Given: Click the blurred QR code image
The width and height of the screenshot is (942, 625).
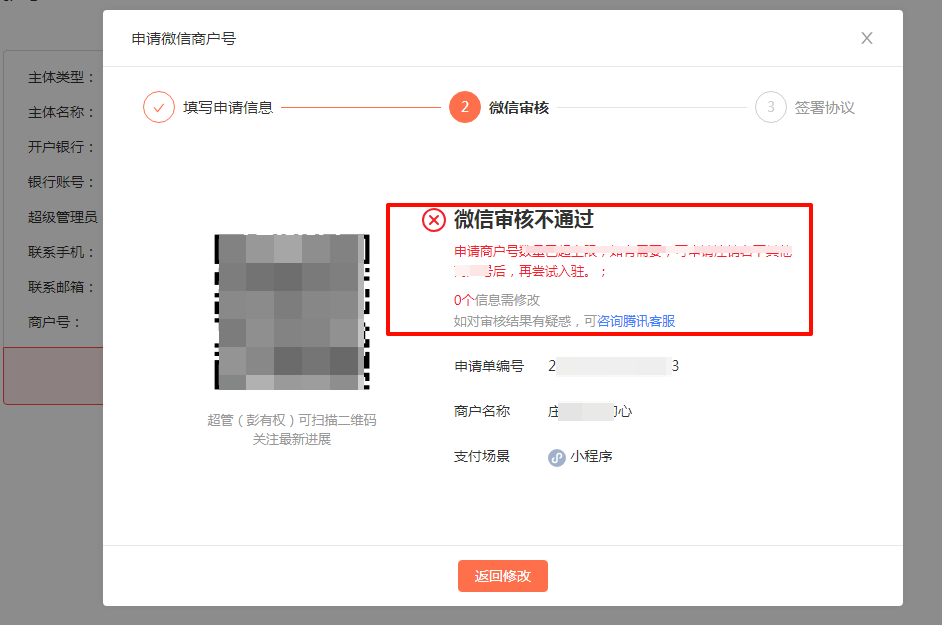Looking at the screenshot, I should point(292,312).
